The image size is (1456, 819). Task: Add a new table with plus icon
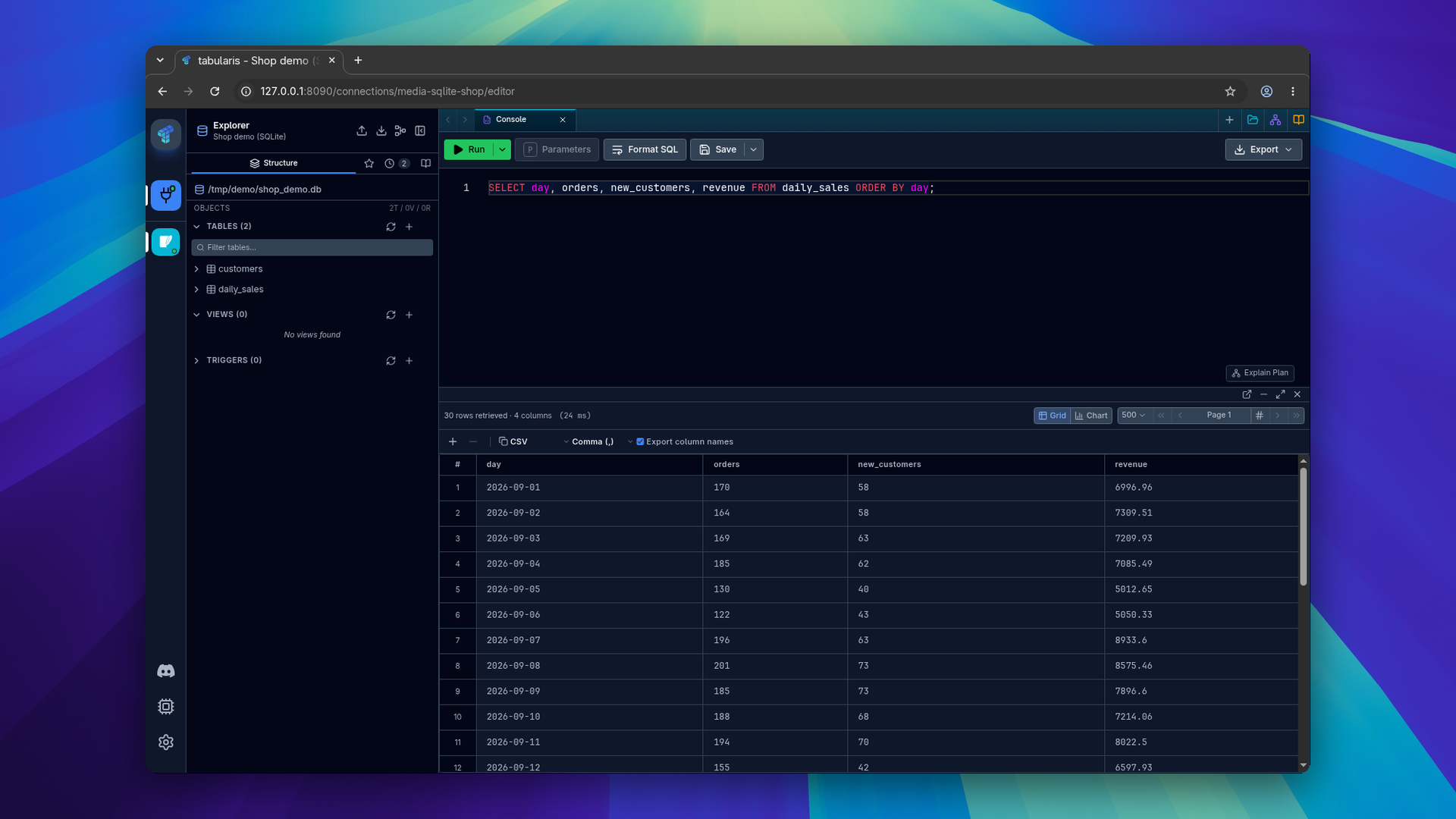409,227
